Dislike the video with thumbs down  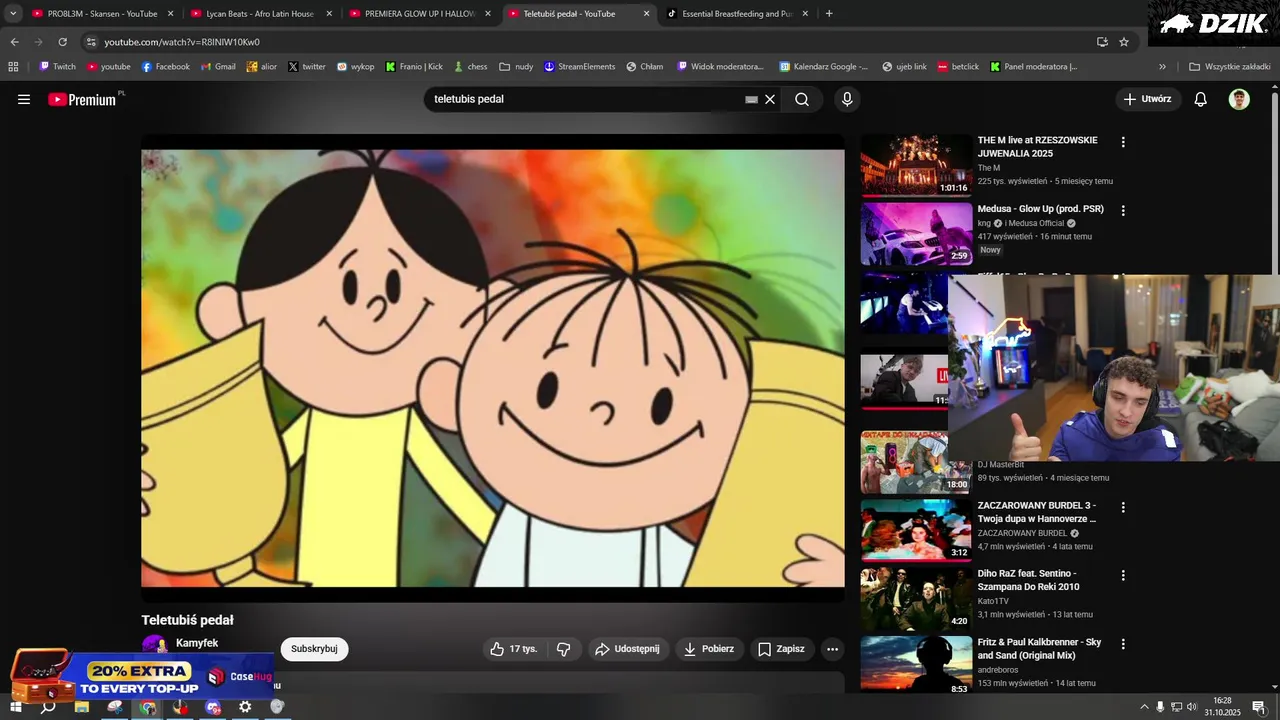click(564, 649)
